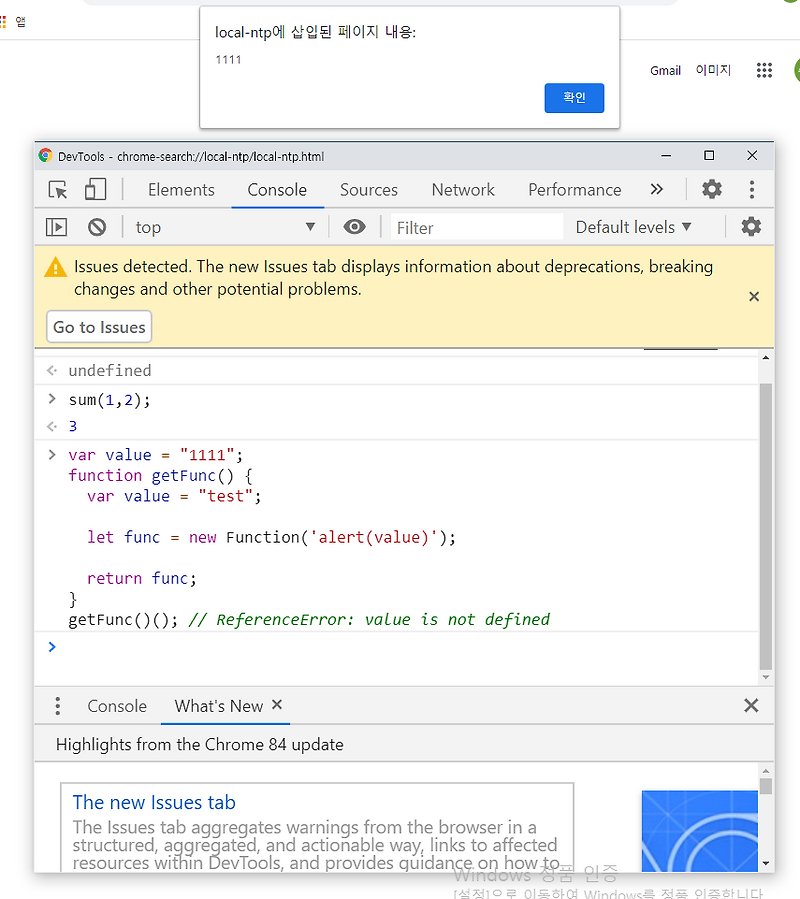Screen dimensions: 800x899
Task: Open the console settings gear icon
Action: point(751,227)
